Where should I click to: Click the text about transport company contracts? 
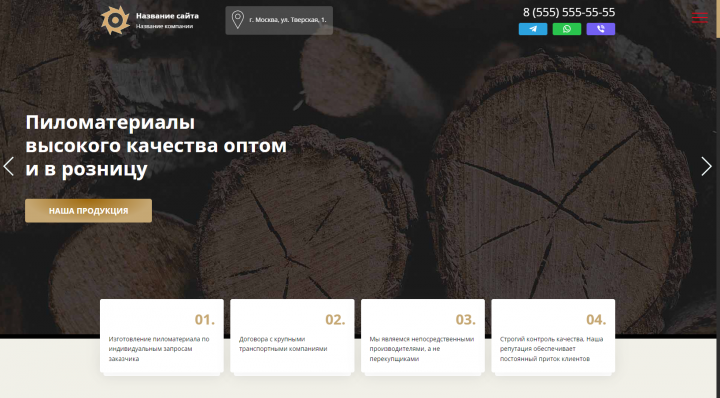coord(283,344)
